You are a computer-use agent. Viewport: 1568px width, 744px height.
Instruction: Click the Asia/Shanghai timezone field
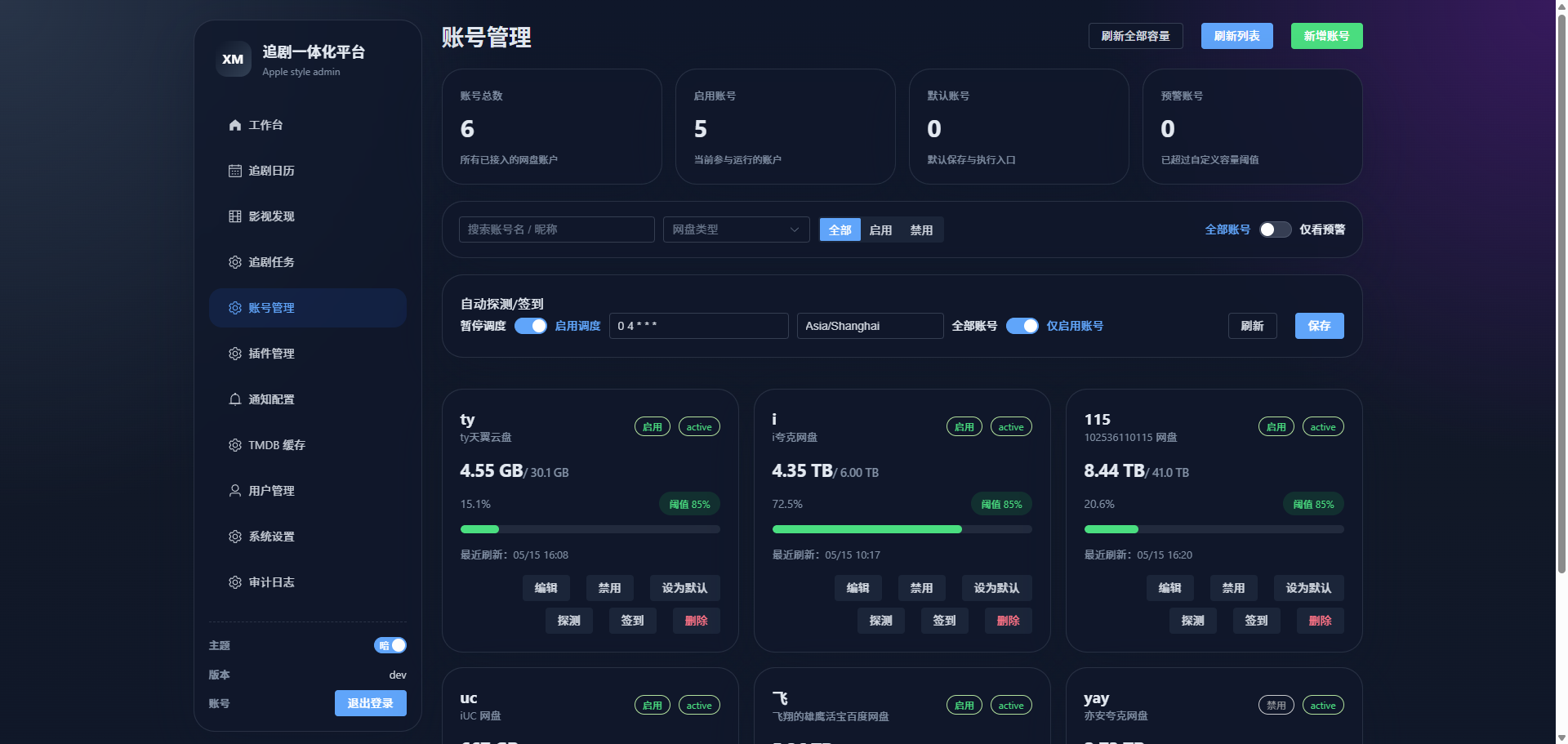(x=871, y=326)
